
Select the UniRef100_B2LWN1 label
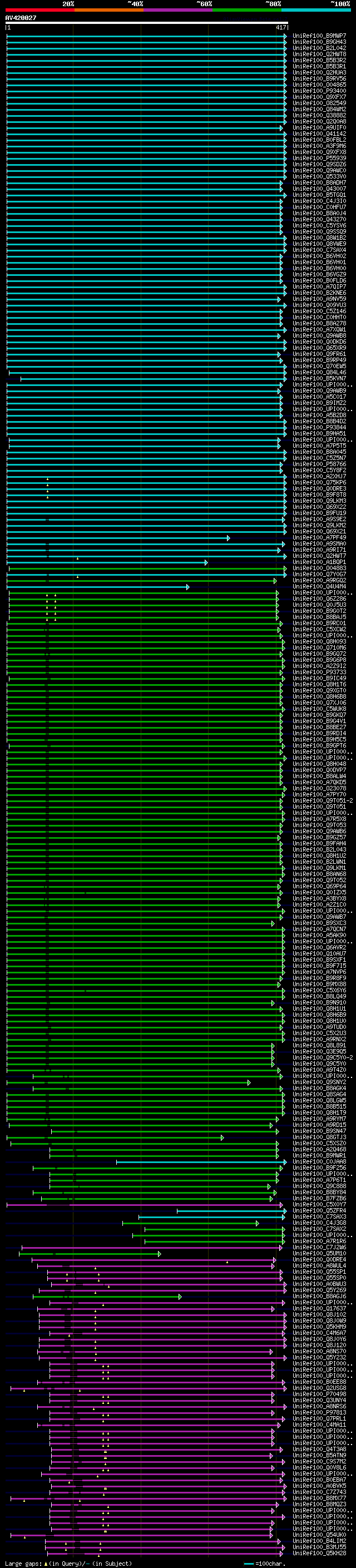(319, 862)
